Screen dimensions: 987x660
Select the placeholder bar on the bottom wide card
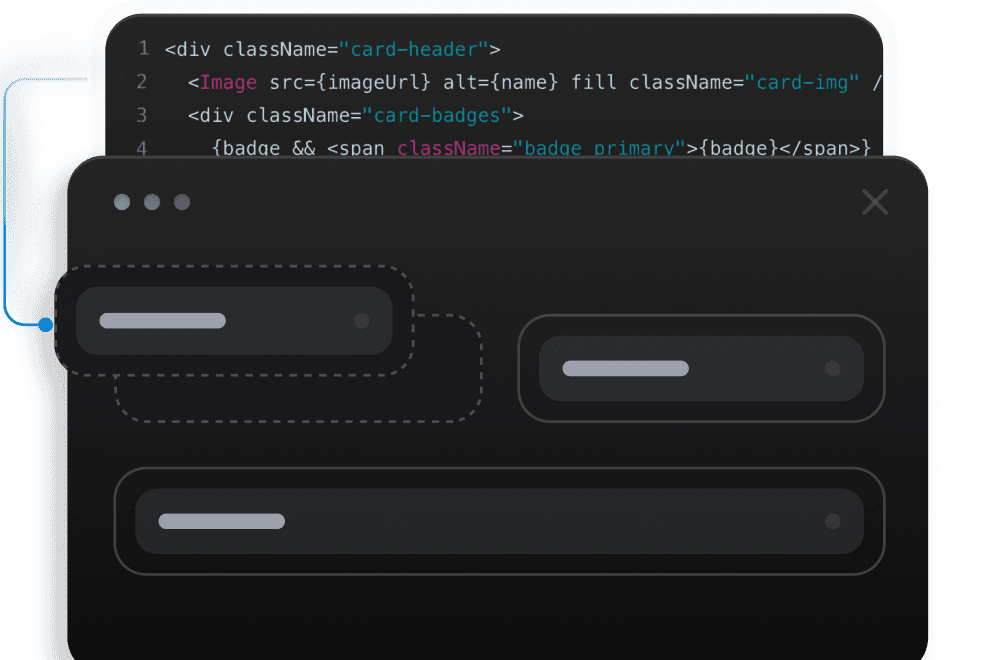(x=222, y=522)
